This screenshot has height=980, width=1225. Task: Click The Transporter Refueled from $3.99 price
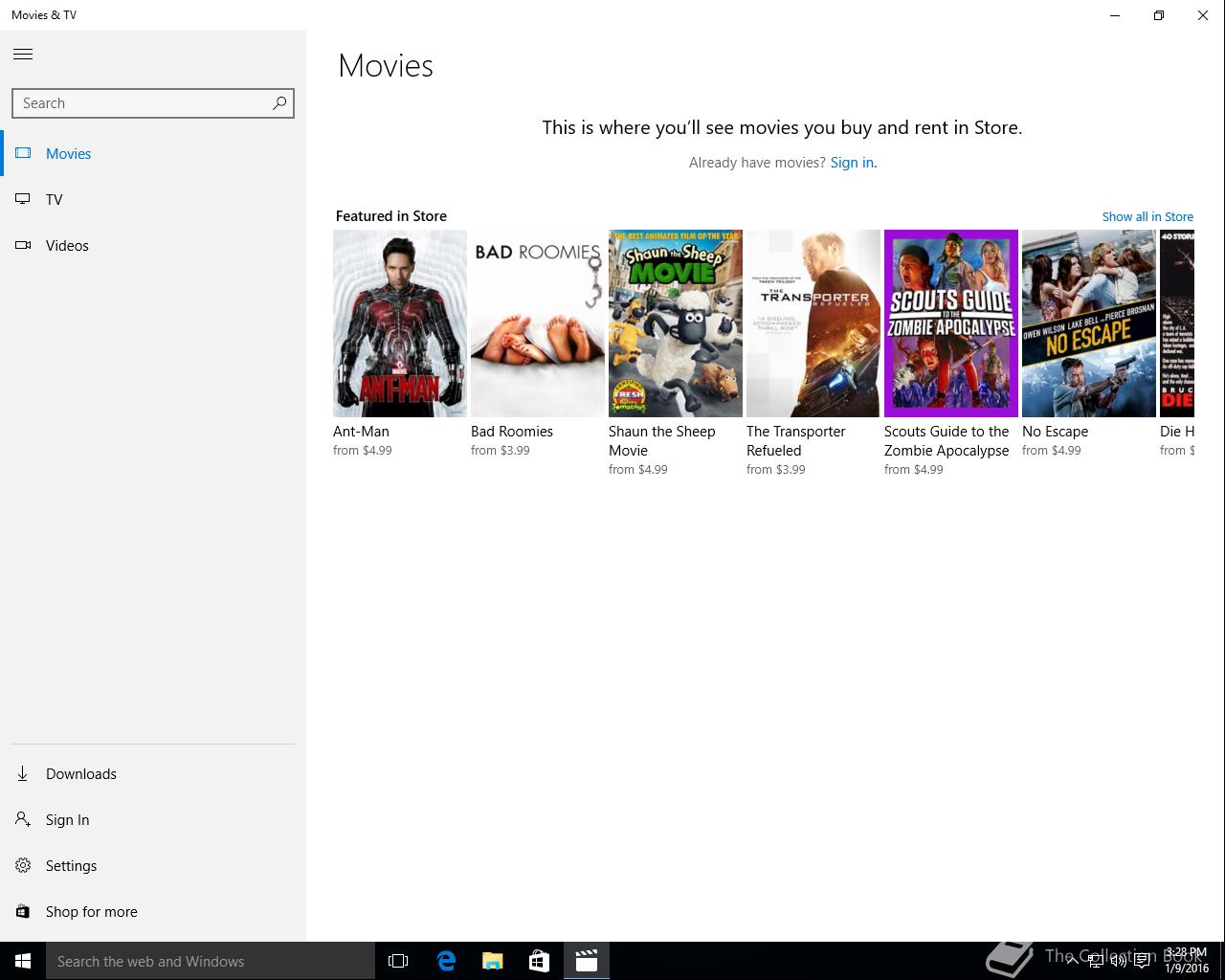tap(775, 470)
